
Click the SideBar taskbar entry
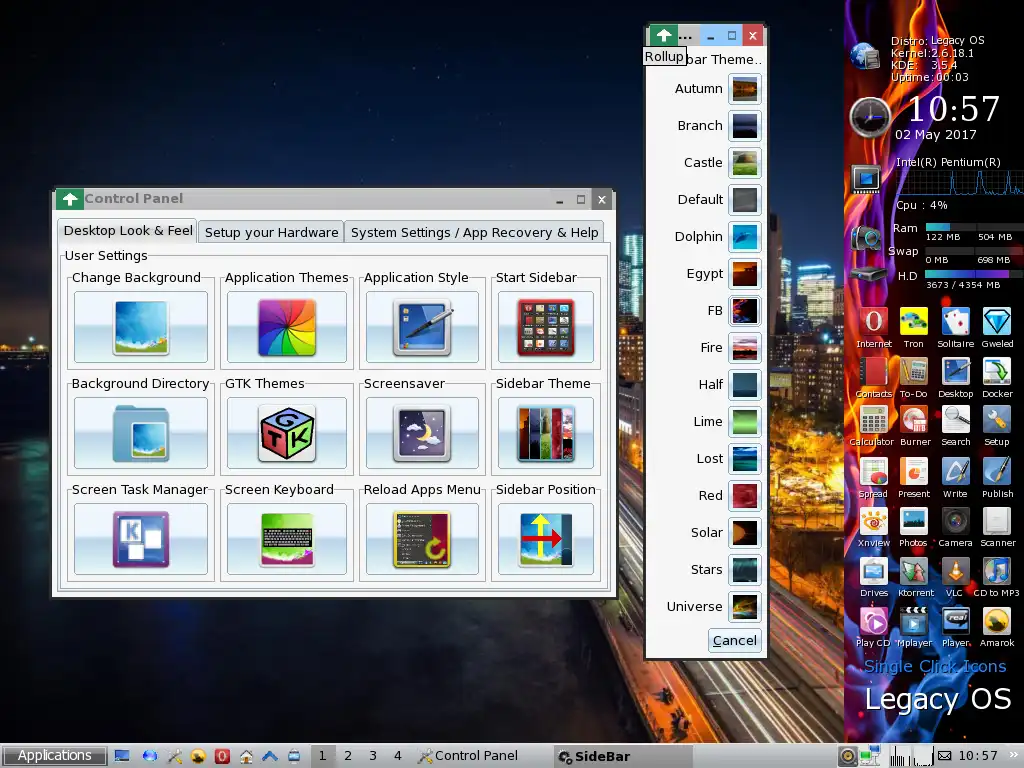coord(594,756)
